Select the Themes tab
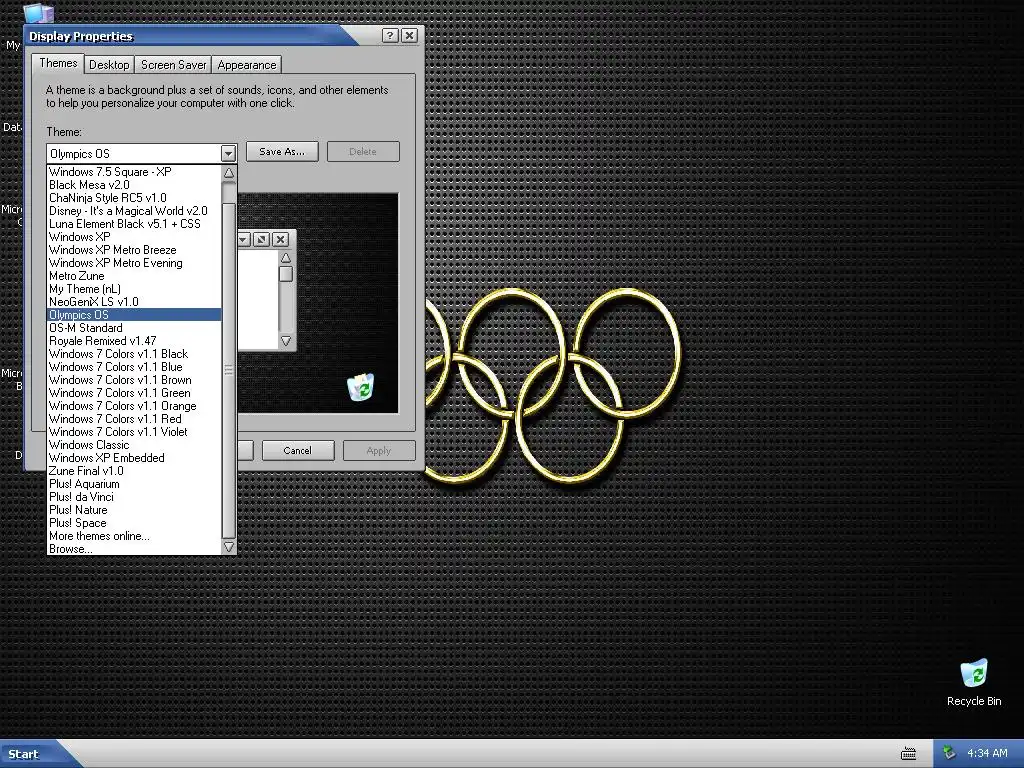1024x768 pixels. coord(58,63)
